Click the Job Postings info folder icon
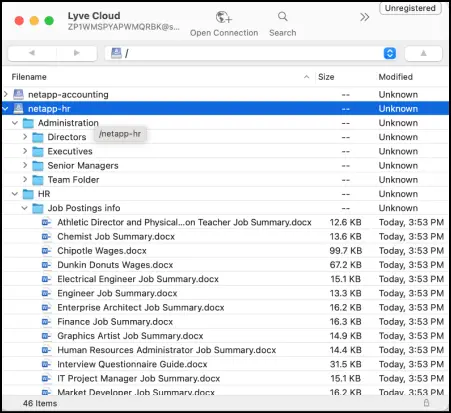Image resolution: width=451 pixels, height=413 pixels. coord(38,208)
